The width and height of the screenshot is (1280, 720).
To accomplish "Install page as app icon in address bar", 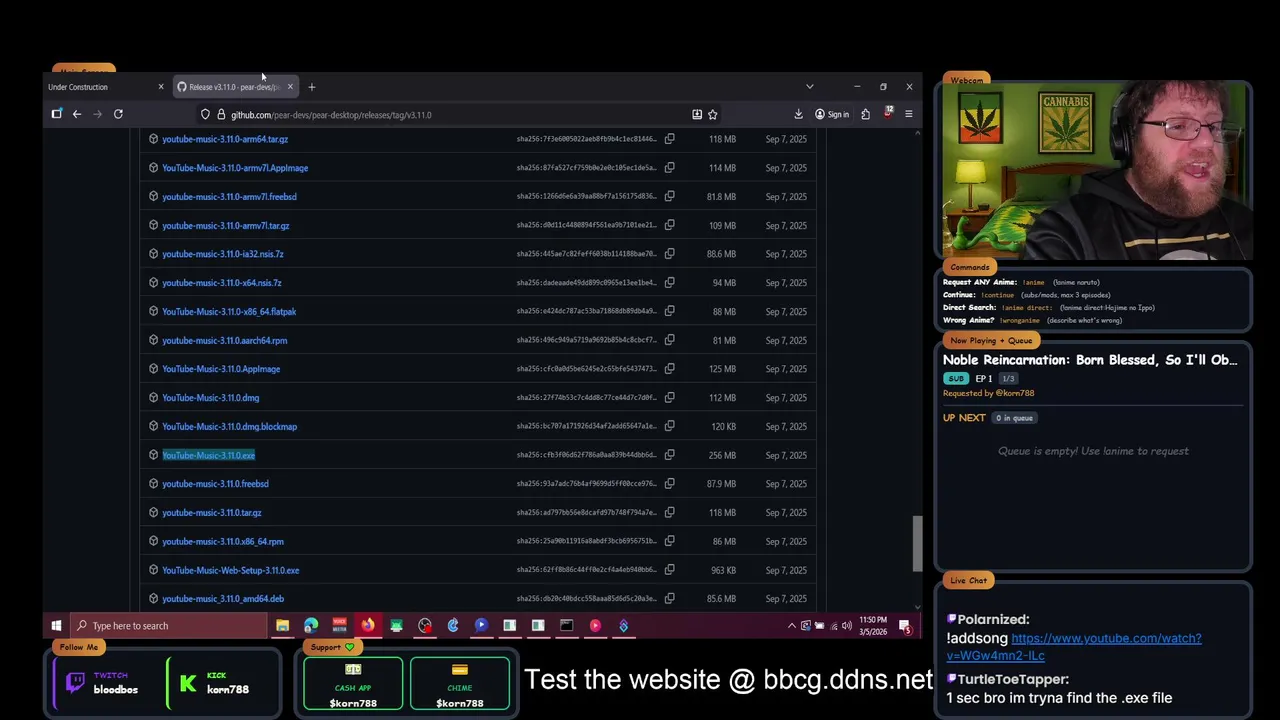I will pyautogui.click(x=697, y=114).
